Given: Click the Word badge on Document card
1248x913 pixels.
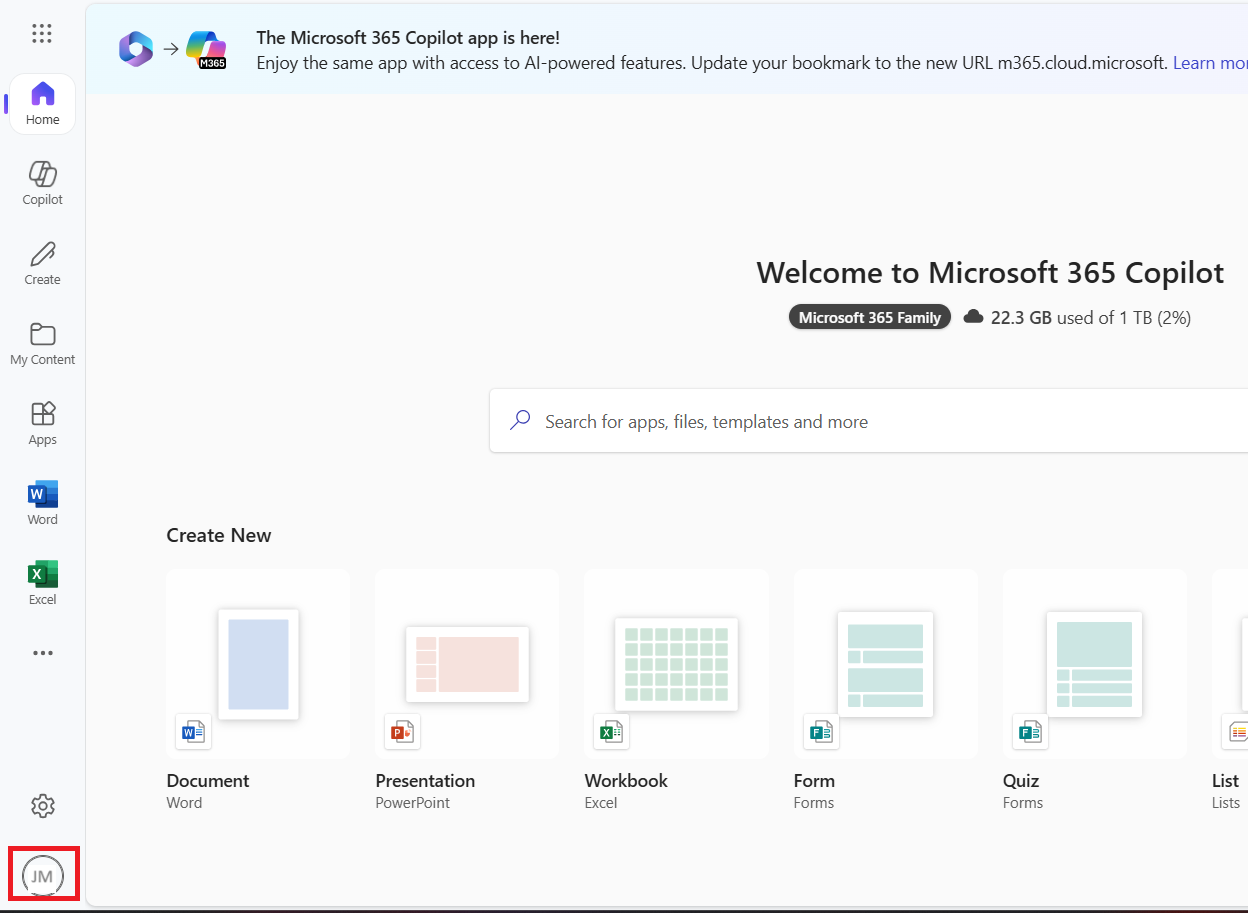Looking at the screenshot, I should tap(193, 732).
